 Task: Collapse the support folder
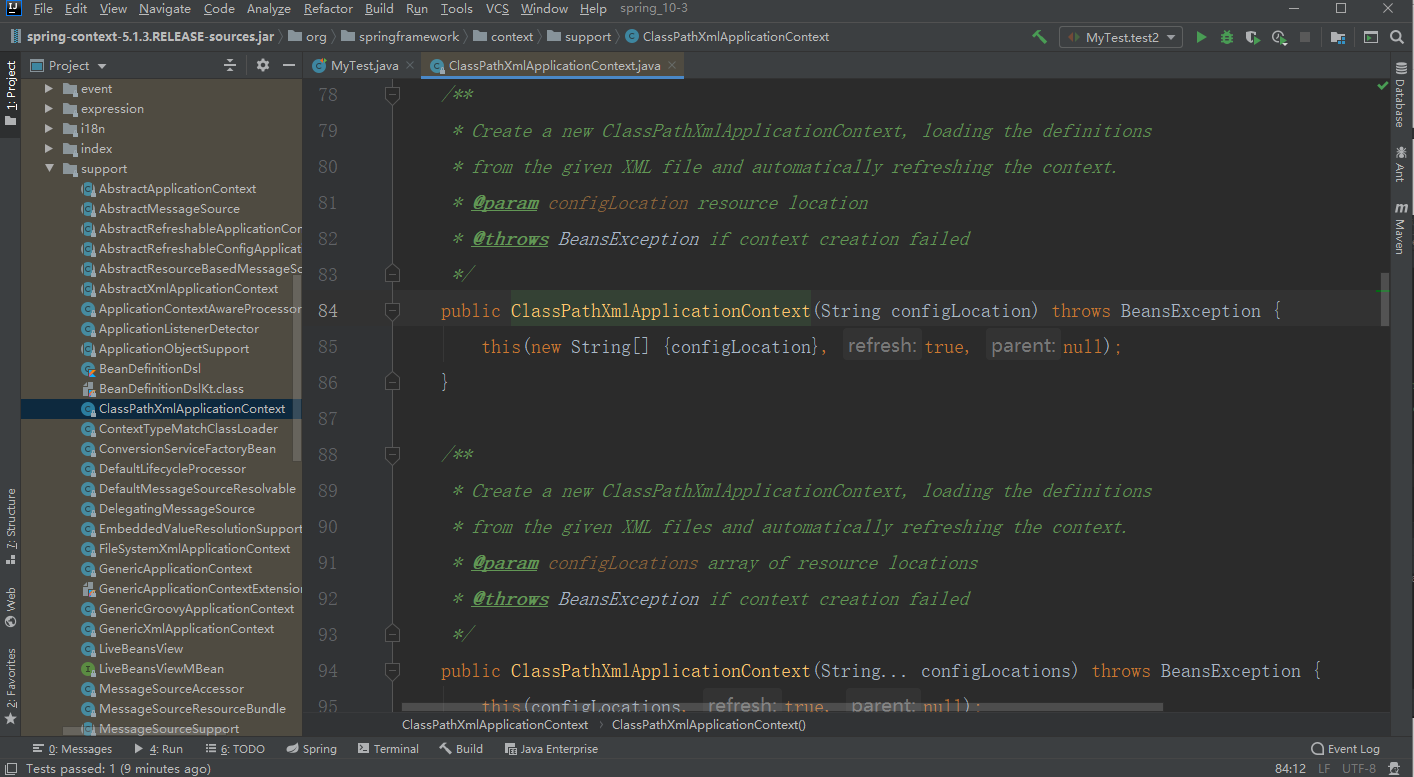(48, 169)
